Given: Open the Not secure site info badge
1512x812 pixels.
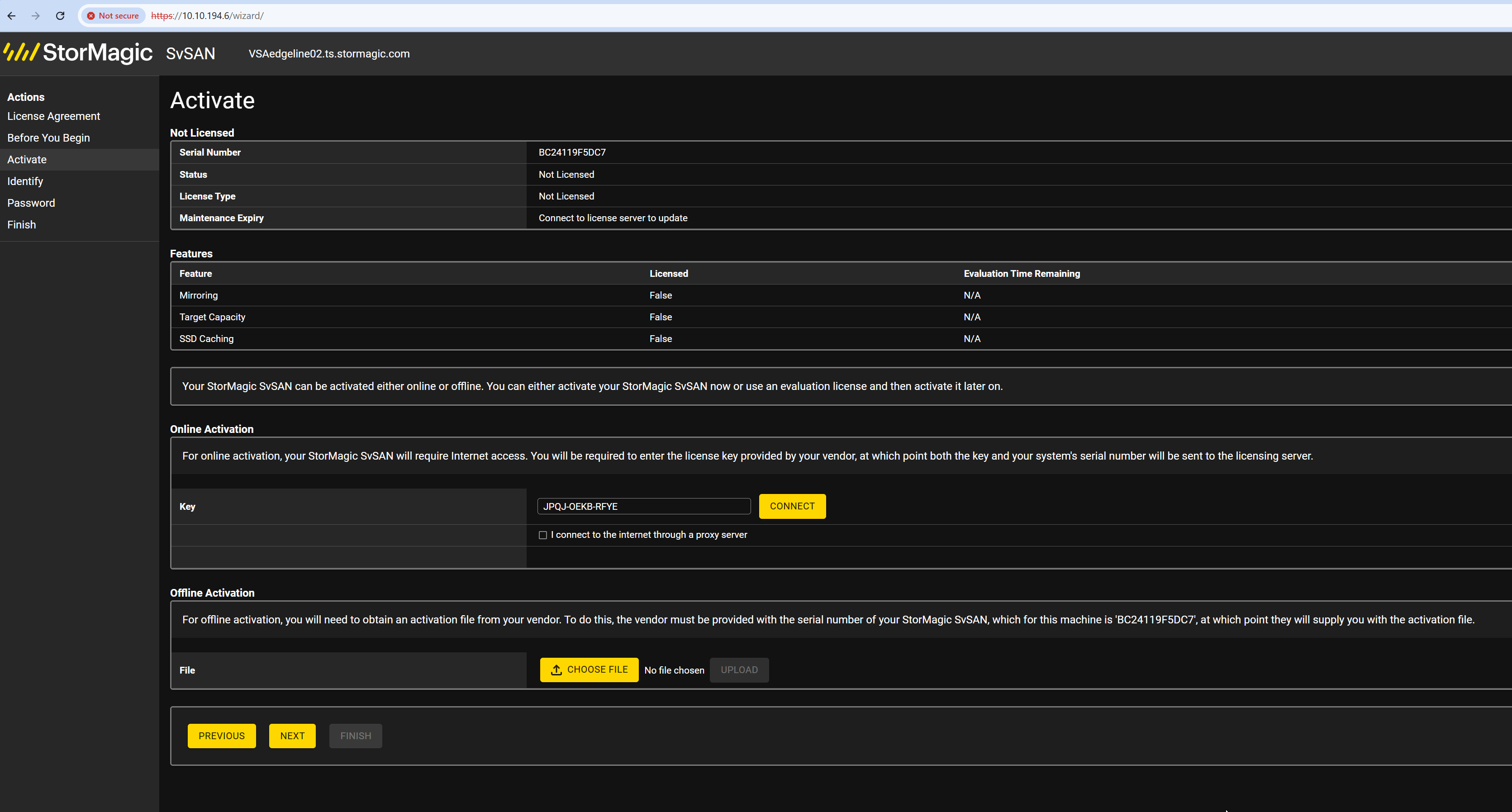Looking at the screenshot, I should point(113,16).
